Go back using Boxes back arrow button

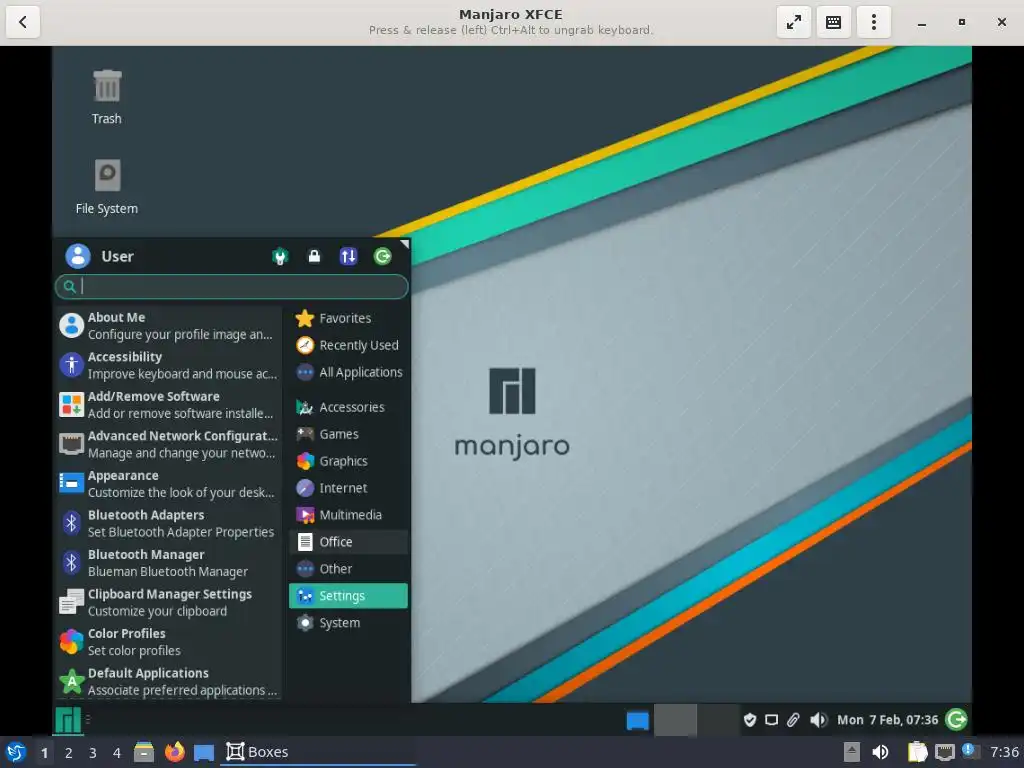(23, 22)
